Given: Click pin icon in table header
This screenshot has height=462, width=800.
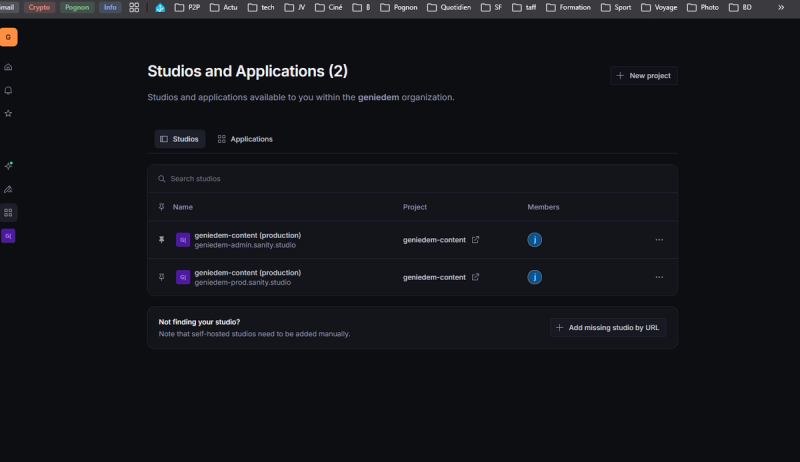Looking at the screenshot, I should [162, 207].
